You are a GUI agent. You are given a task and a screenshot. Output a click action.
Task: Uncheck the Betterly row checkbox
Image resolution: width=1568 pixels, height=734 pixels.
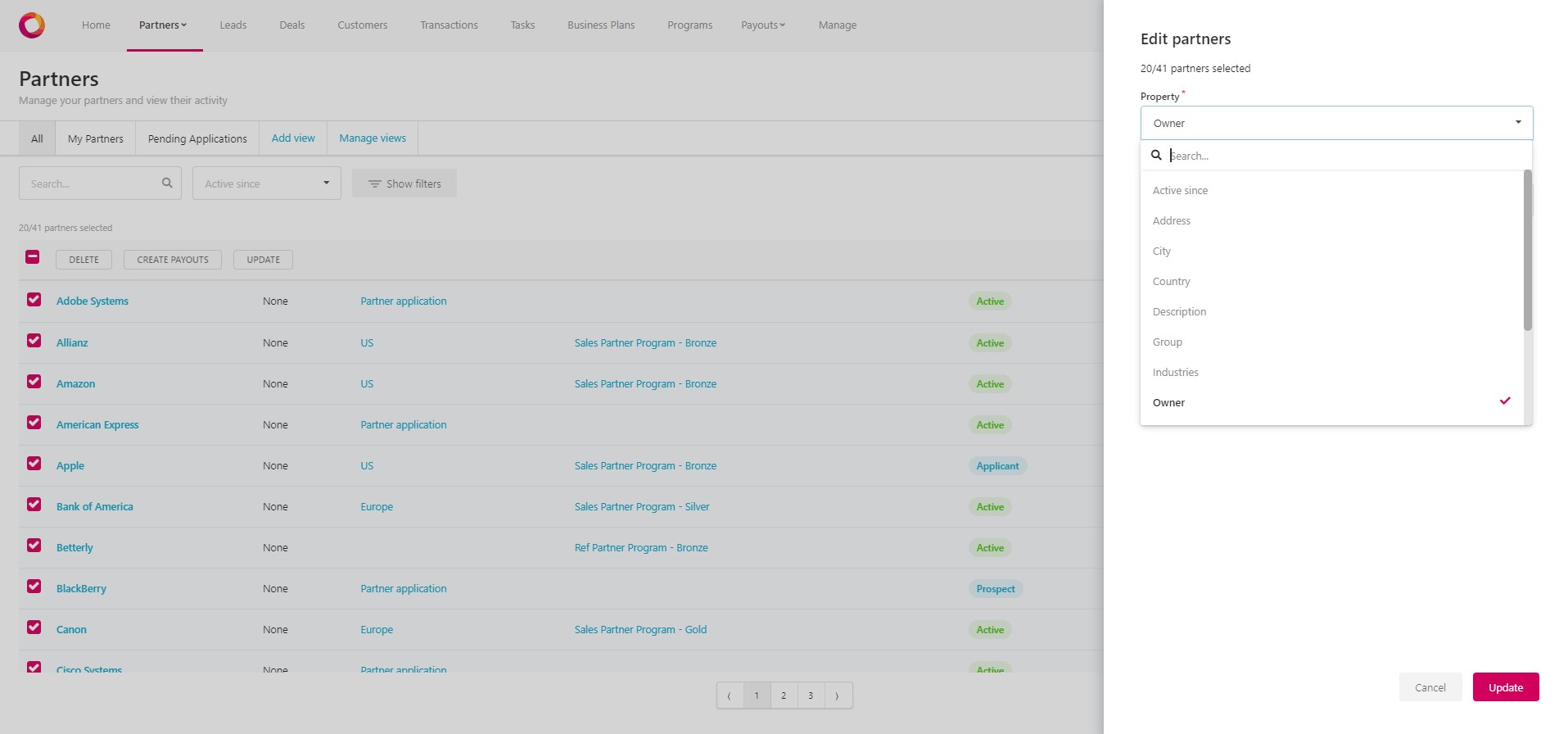click(x=34, y=546)
